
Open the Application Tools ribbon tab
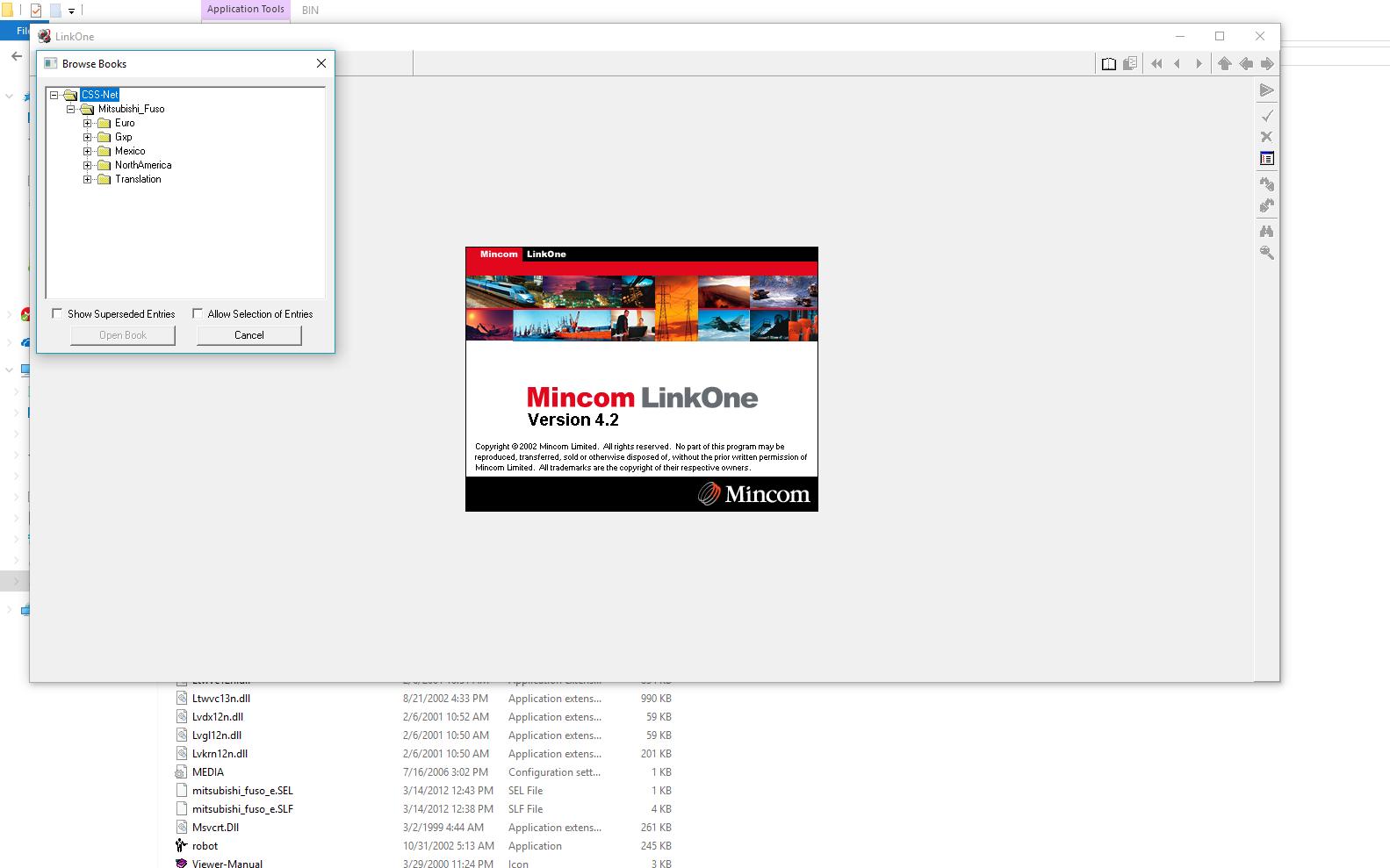tap(246, 10)
